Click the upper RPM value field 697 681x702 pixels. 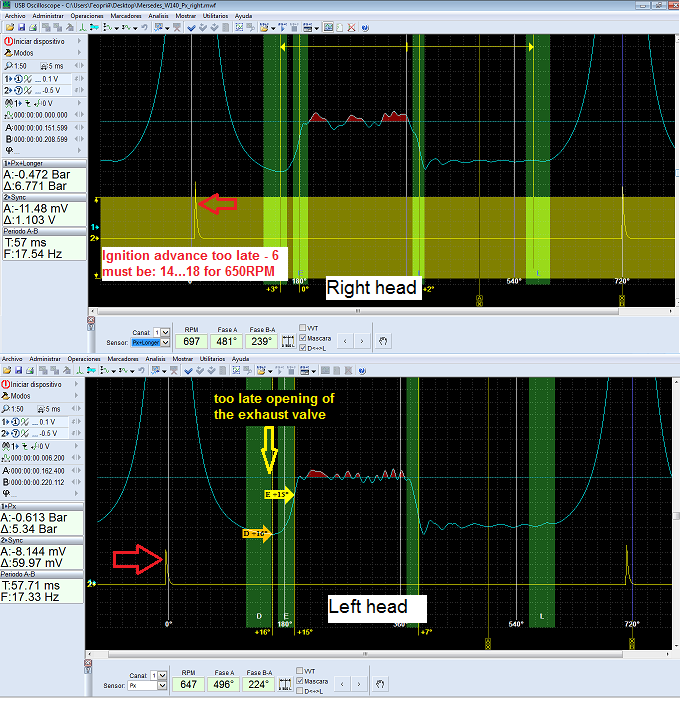(191, 342)
